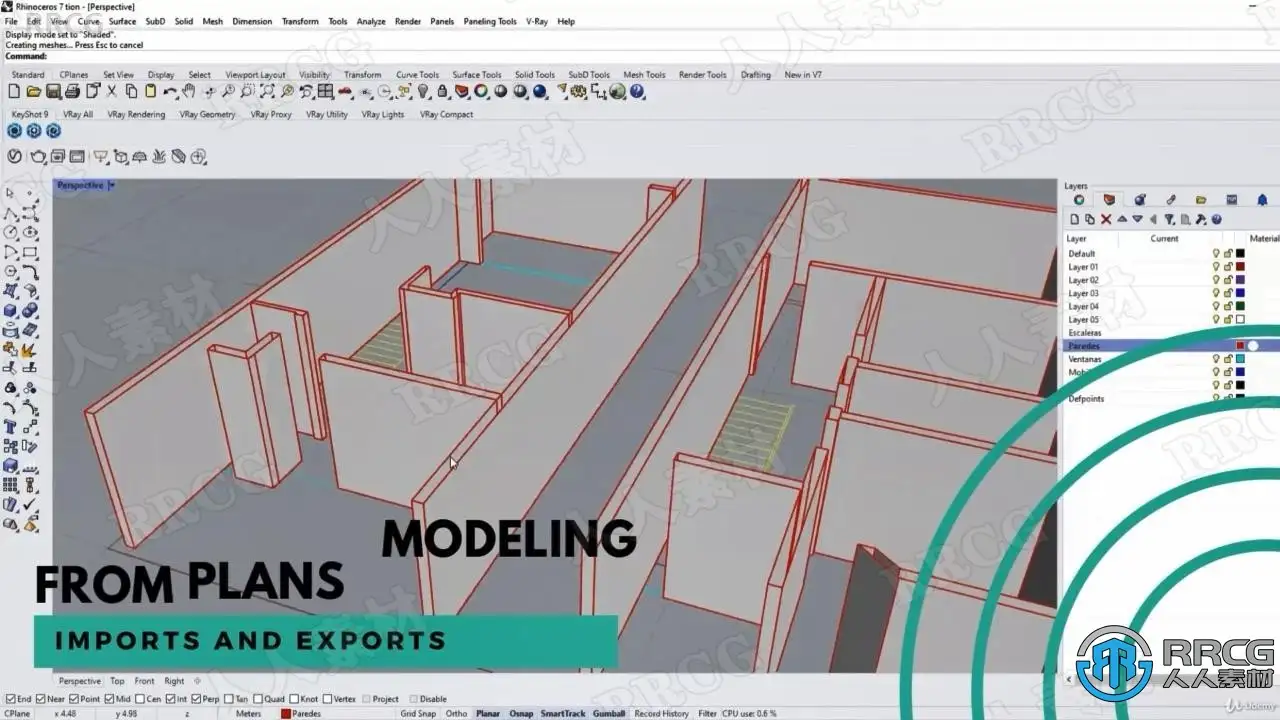Switch to the Top viewport tab
This screenshot has height=720, width=1280.
117,681
